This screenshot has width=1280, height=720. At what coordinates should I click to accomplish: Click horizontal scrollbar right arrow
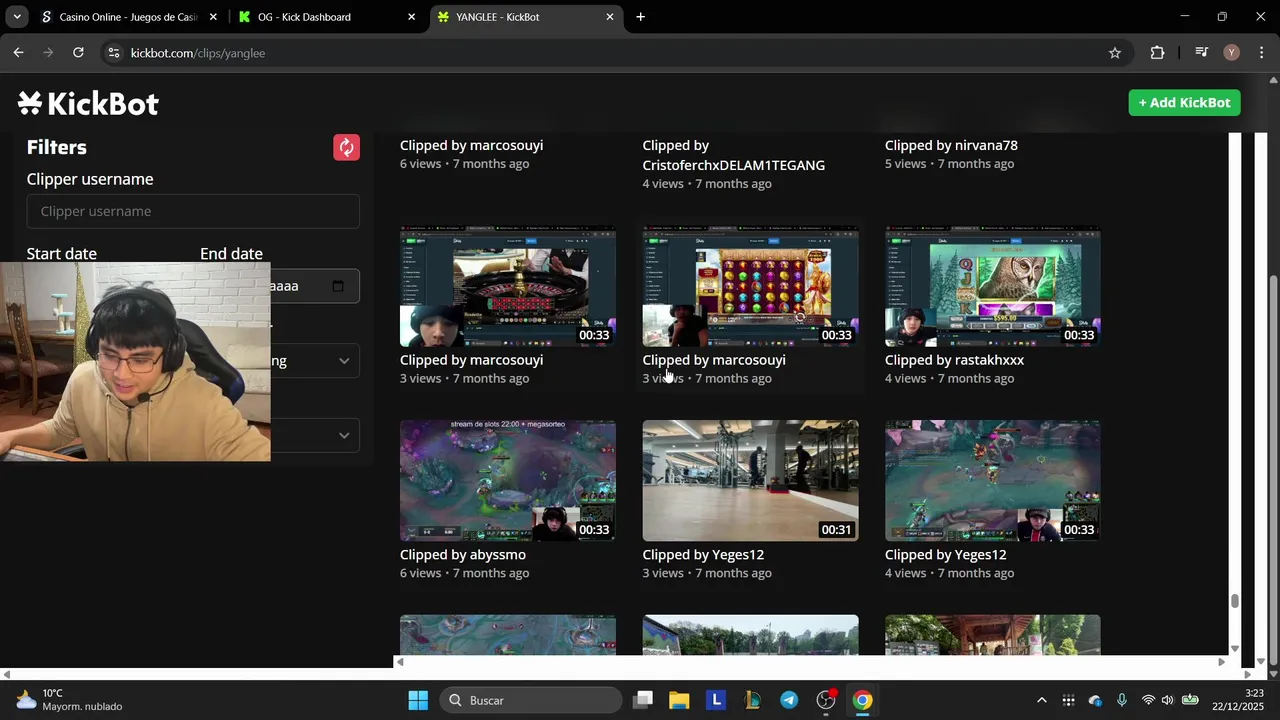coord(1221,662)
